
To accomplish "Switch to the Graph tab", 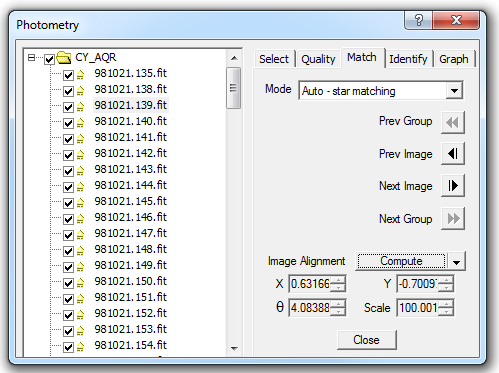I will [x=454, y=59].
